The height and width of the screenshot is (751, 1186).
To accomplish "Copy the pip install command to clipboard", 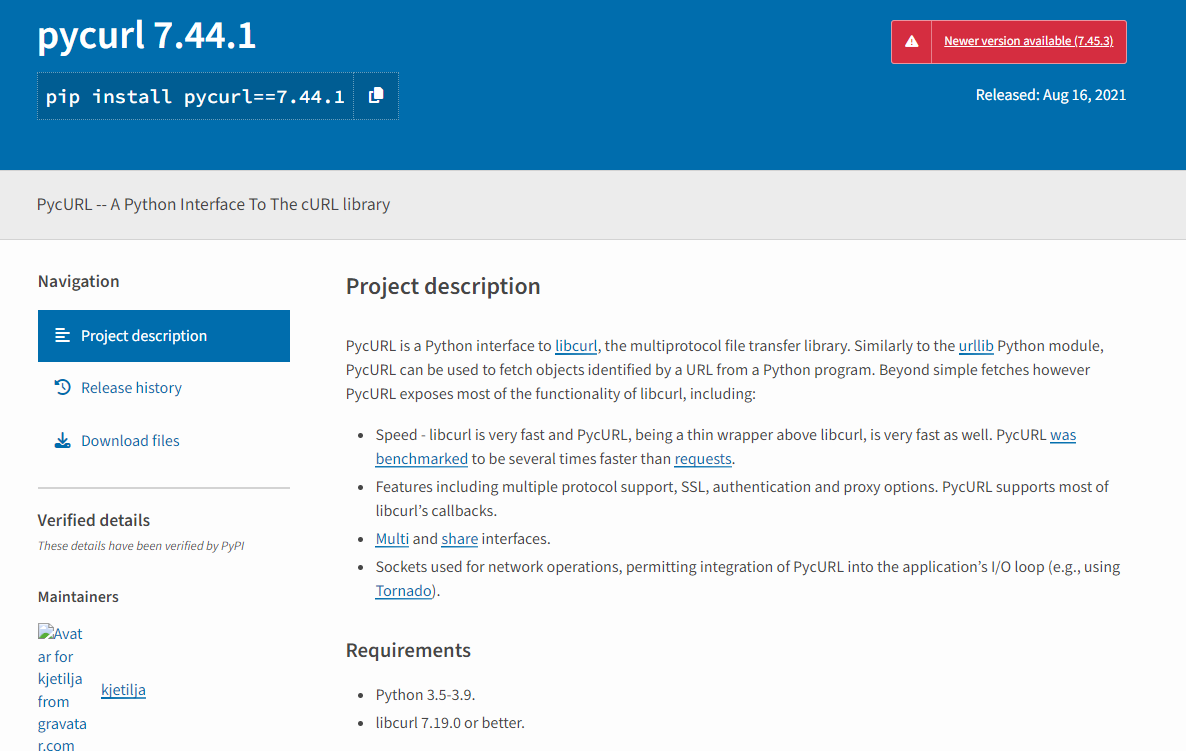I will pos(377,95).
